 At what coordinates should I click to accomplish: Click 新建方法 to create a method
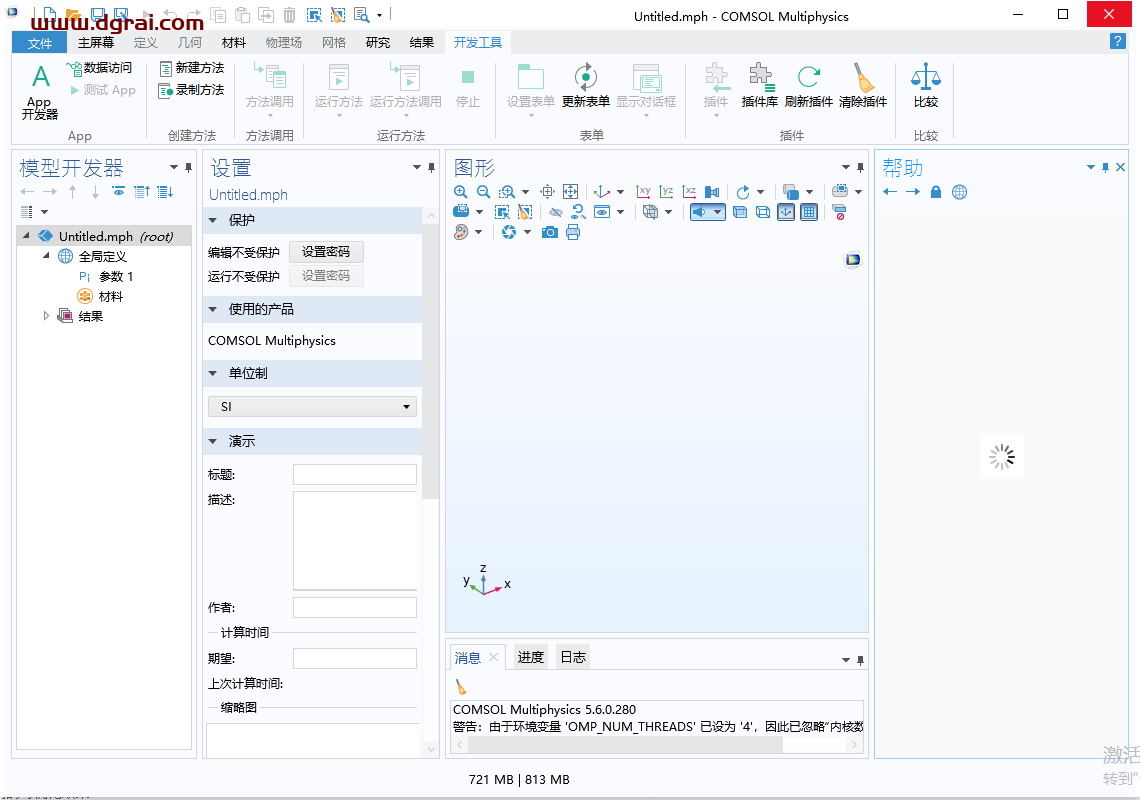click(191, 68)
